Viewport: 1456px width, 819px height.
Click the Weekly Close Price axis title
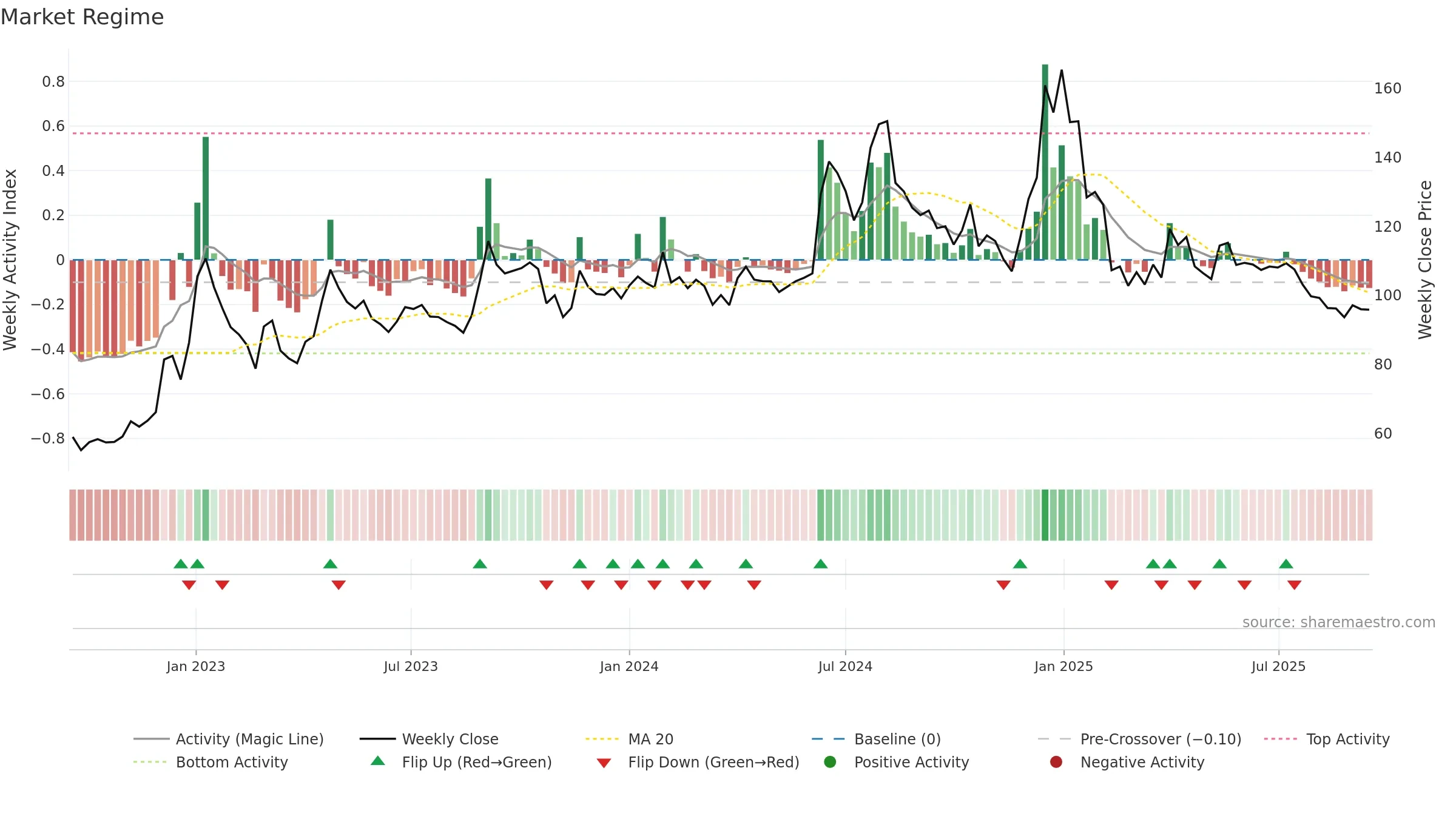[1425, 260]
